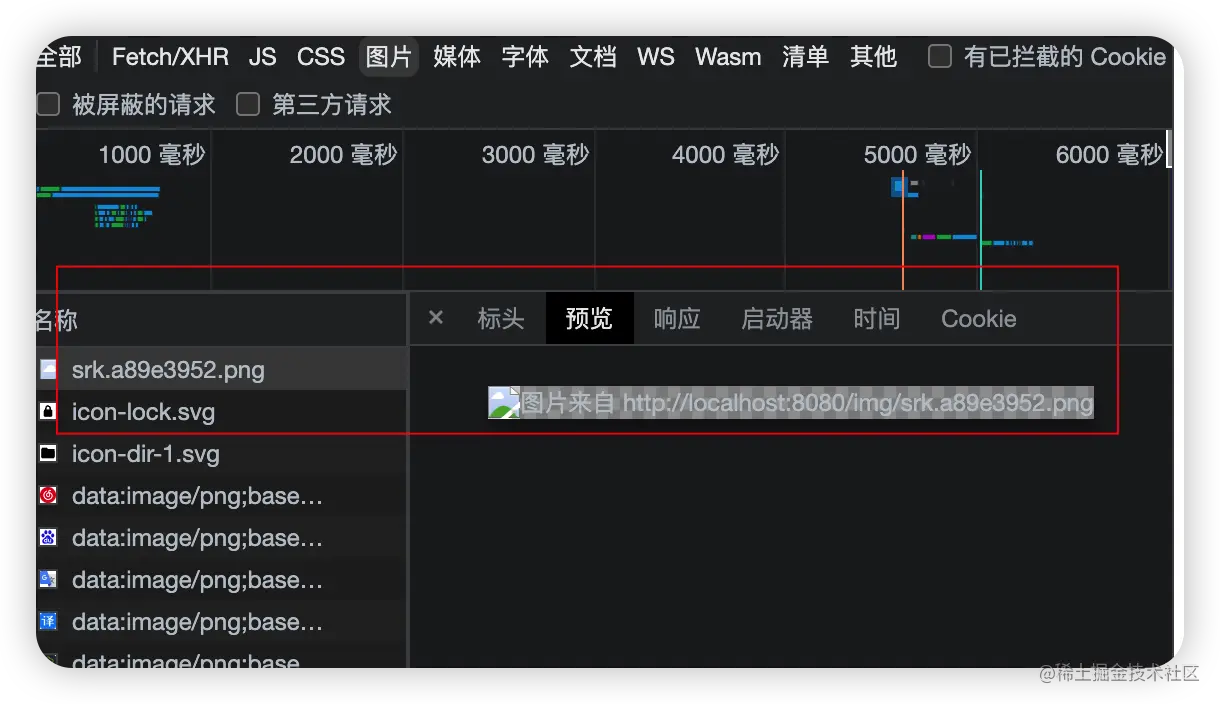Select the 字体 filter

click(525, 57)
